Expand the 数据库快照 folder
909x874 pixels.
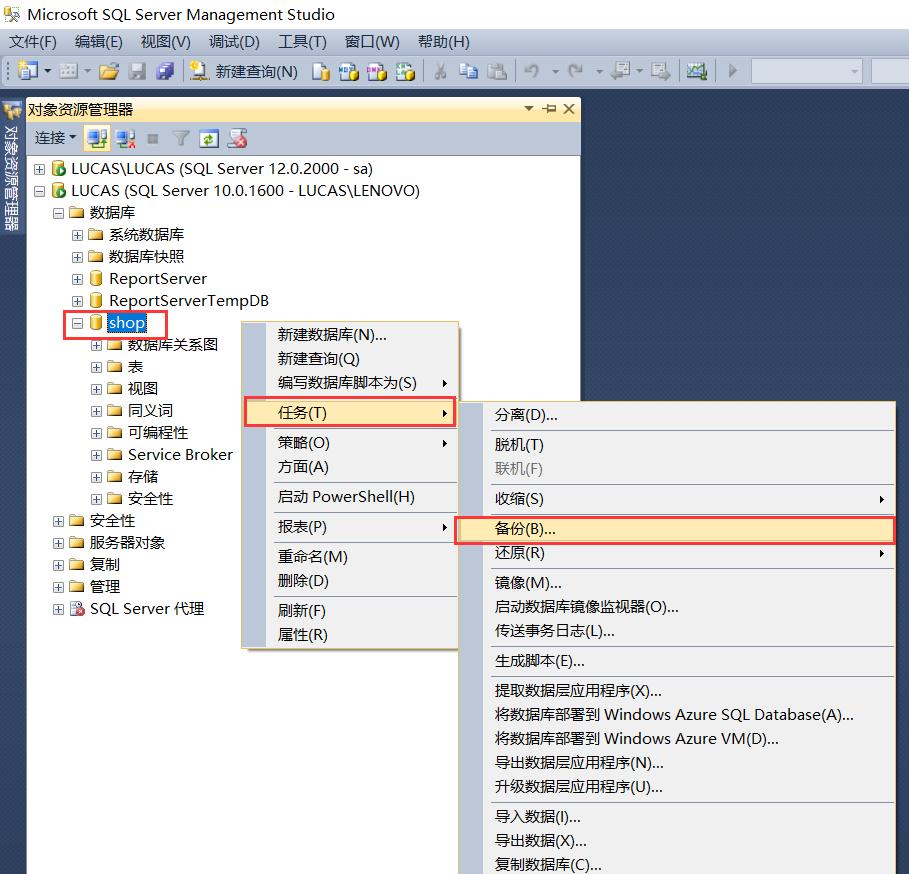[77, 257]
